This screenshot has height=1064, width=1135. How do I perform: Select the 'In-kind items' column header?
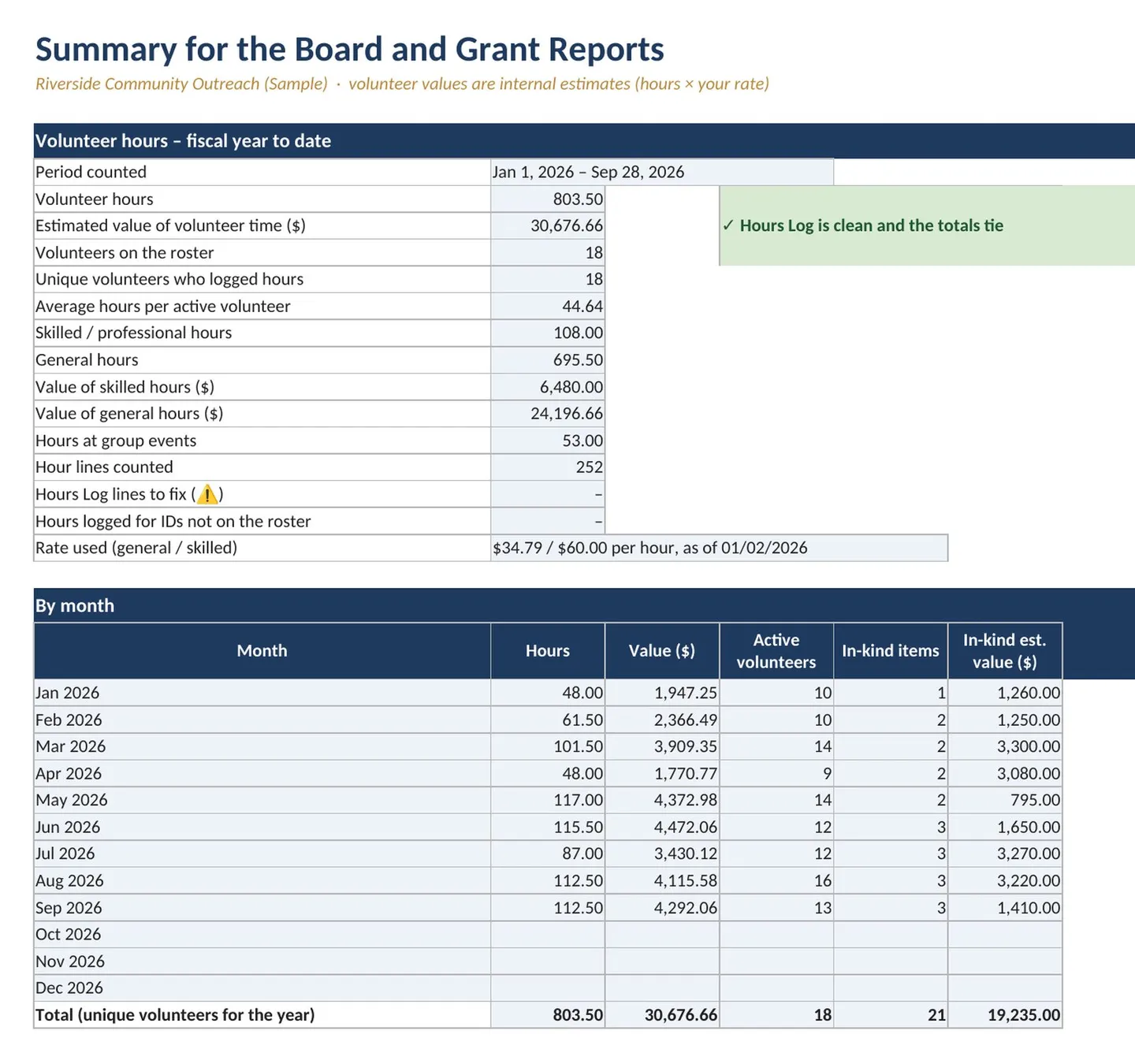point(891,651)
